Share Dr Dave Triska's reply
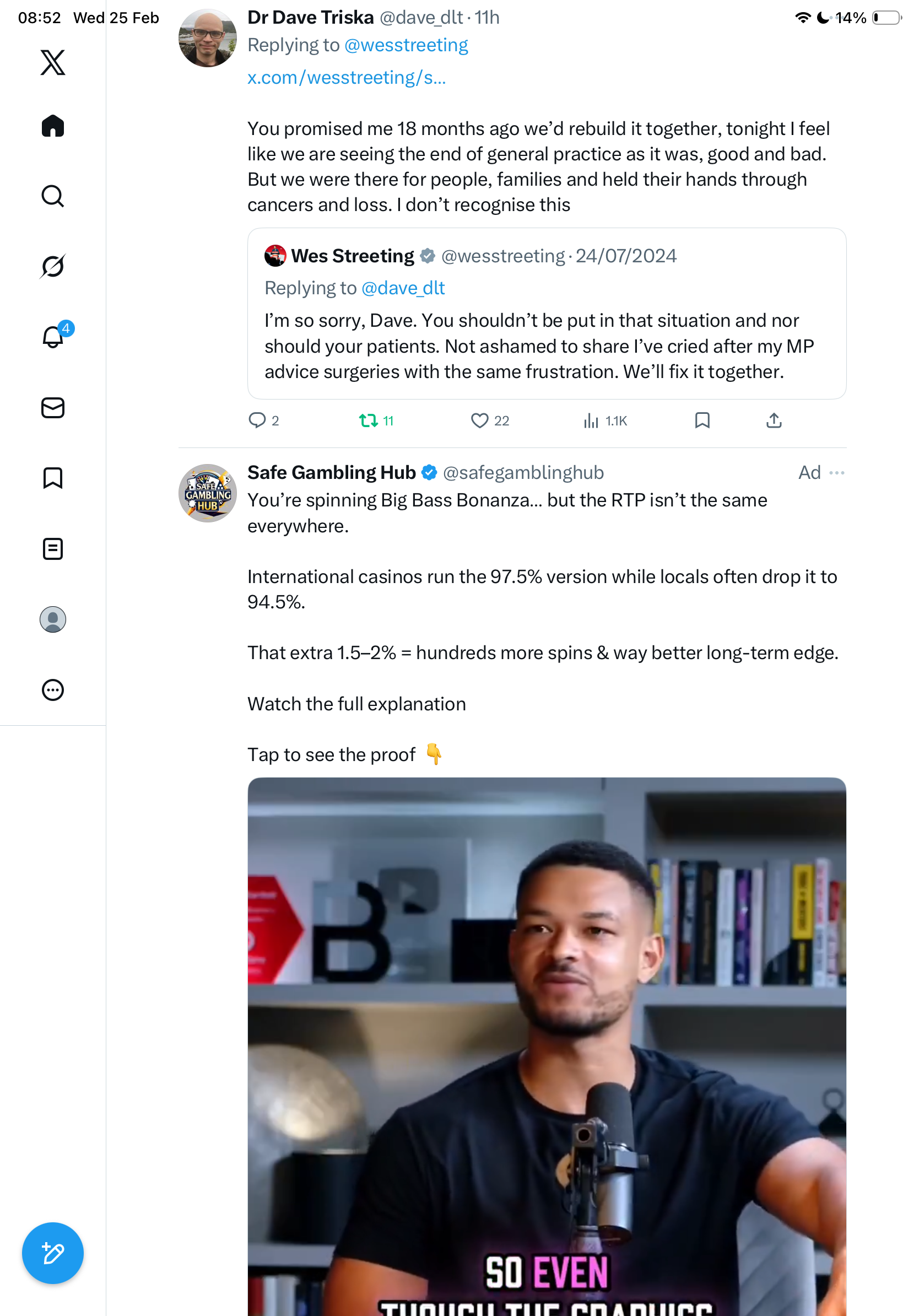The width and height of the screenshot is (919, 1316). pos(774,420)
